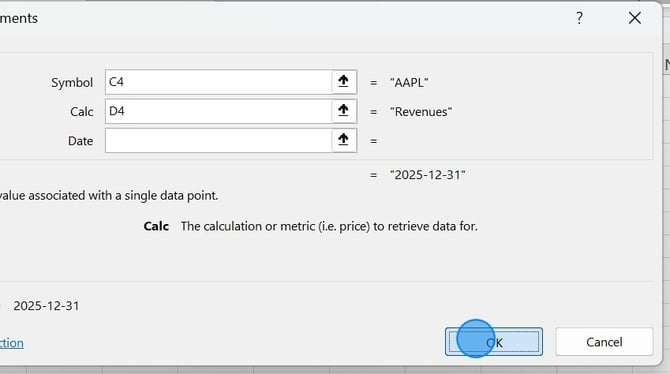Dismiss the dialog with Cancel button
Screen dimensions: 670x374
604,342
